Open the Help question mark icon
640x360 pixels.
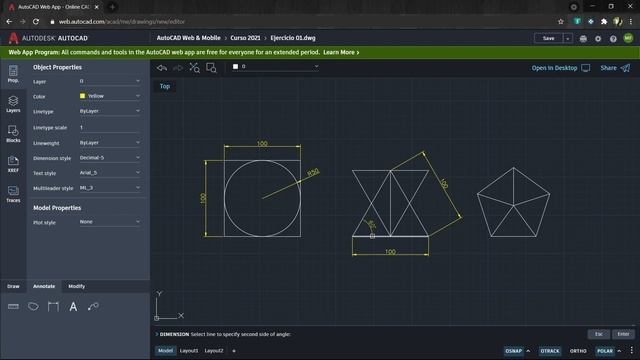coord(613,38)
